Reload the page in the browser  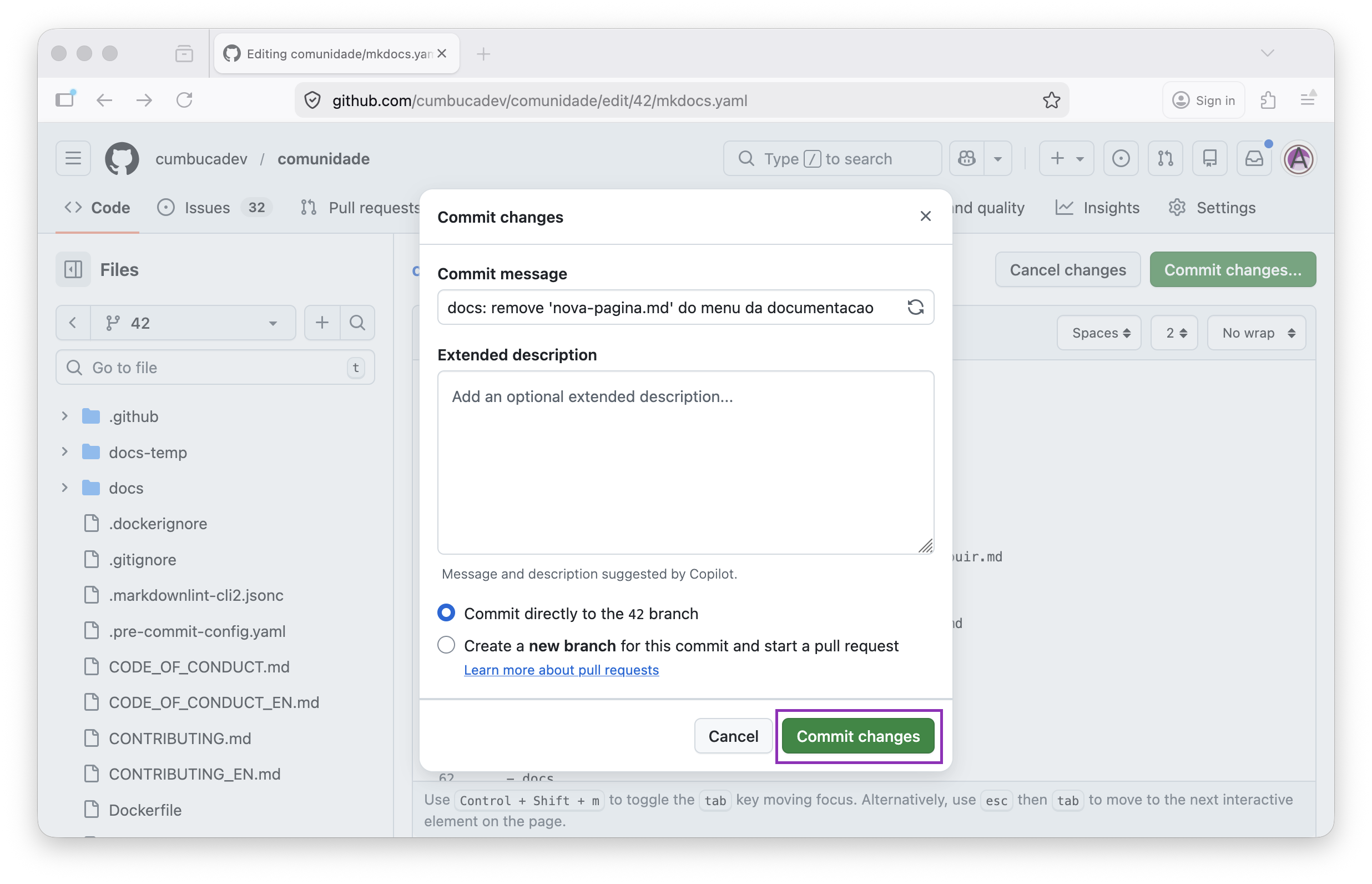[184, 100]
